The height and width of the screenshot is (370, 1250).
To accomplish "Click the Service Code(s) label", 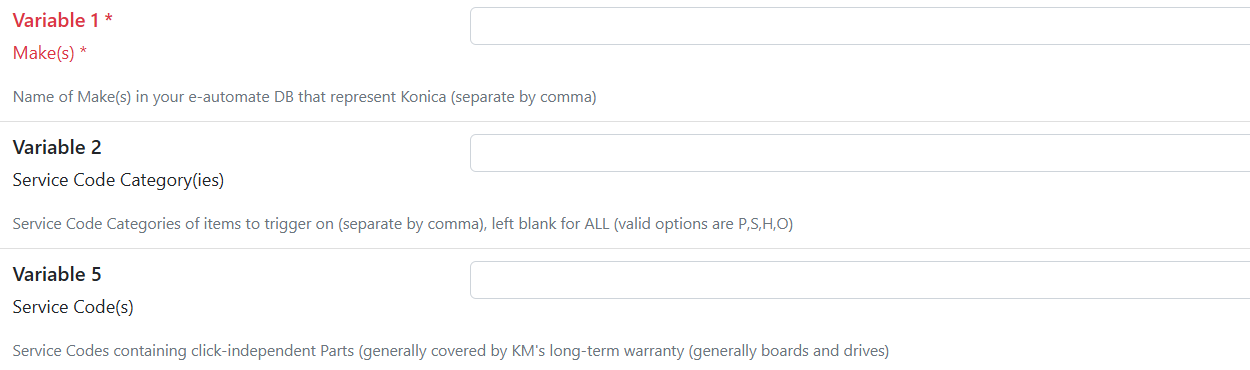I will point(73,307).
